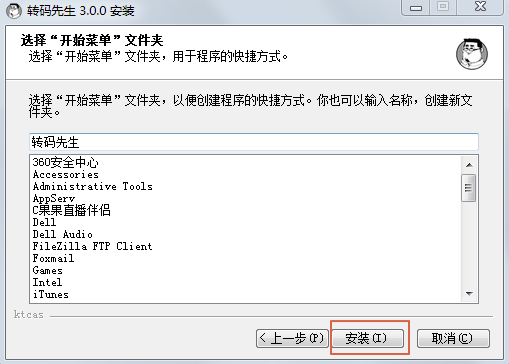509x364 pixels.
Task: Choose Administrative Tools from the list
Action: 92,186
